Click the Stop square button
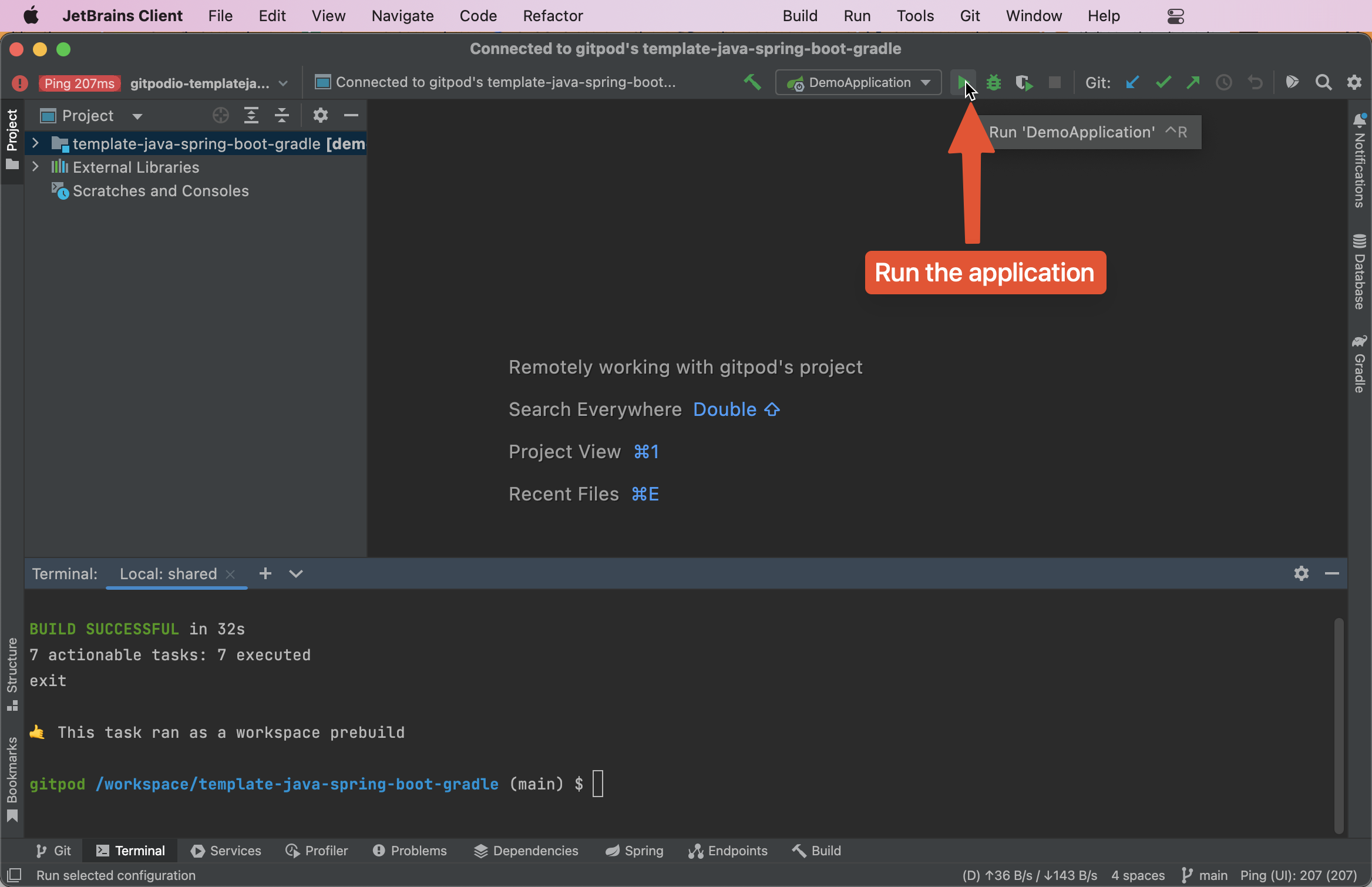The image size is (1372, 887). coord(1055,82)
